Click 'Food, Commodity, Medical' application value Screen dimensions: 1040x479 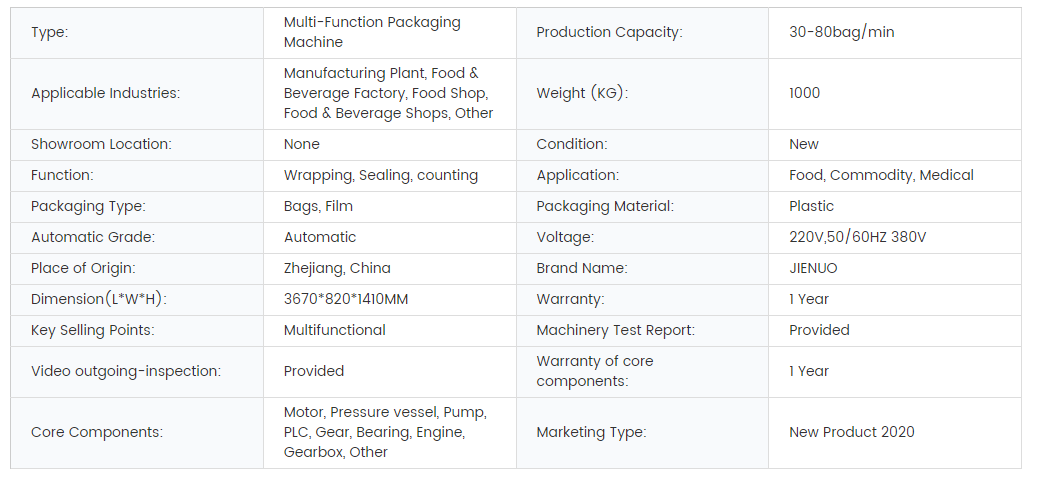pyautogui.click(x=880, y=176)
